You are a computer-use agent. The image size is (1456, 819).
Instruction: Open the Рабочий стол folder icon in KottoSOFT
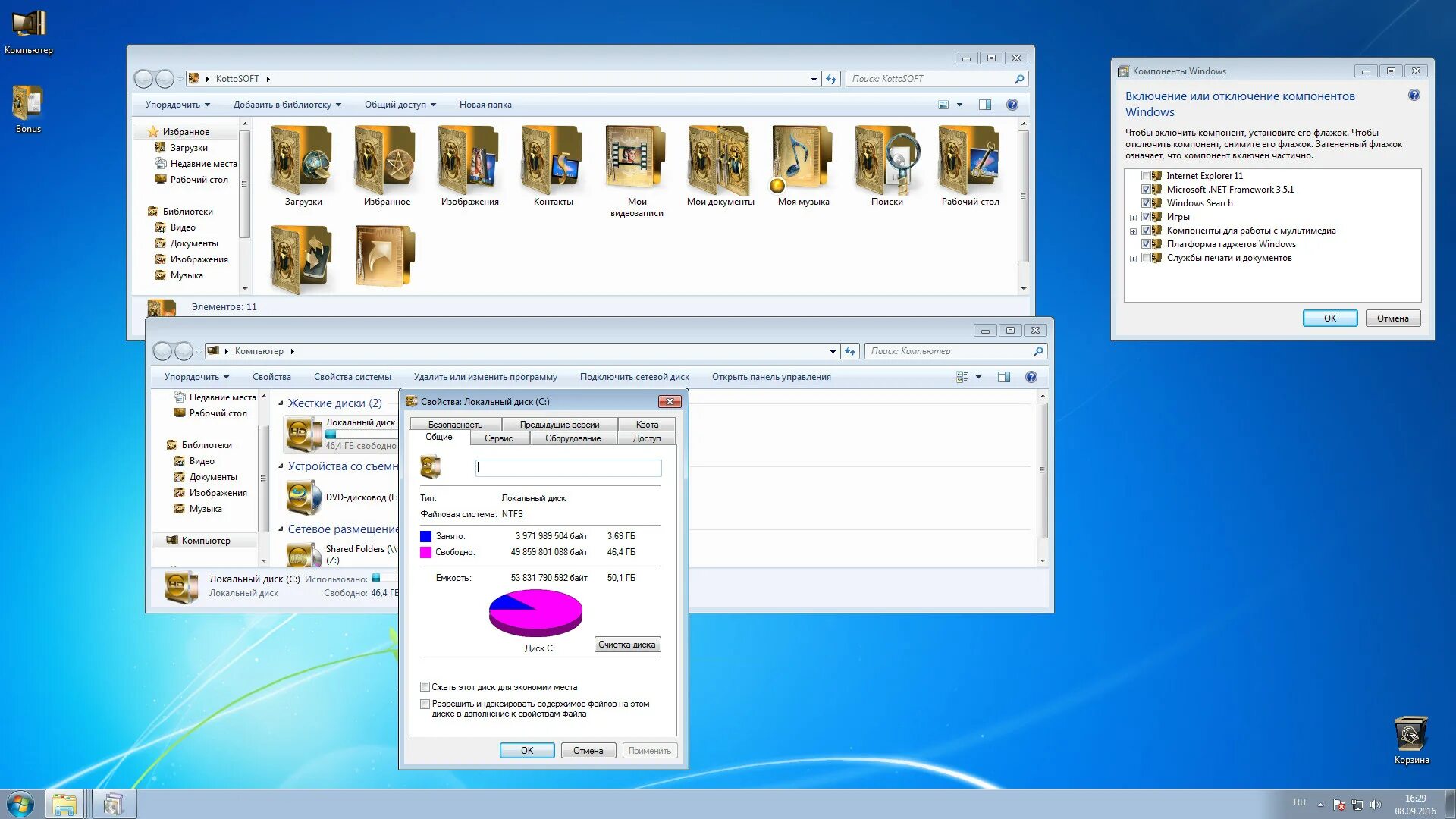point(971,161)
